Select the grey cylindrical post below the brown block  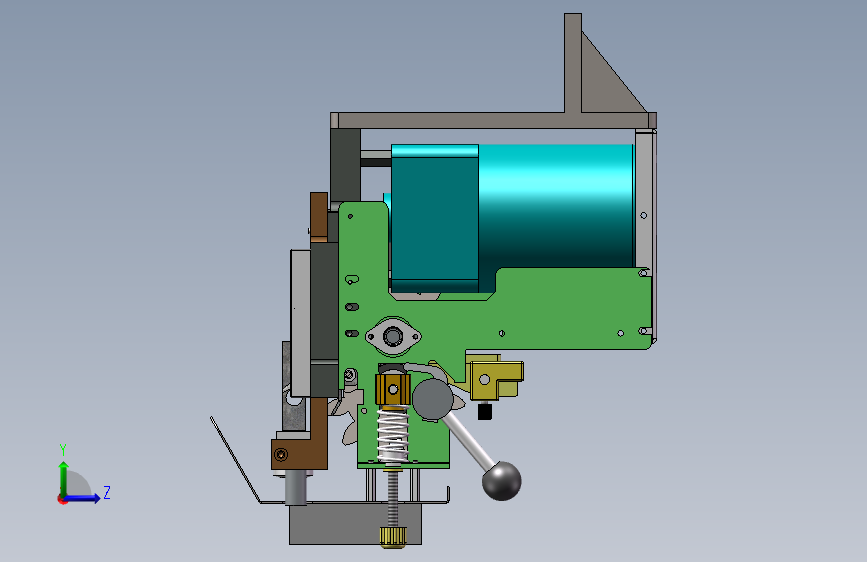coord(295,488)
